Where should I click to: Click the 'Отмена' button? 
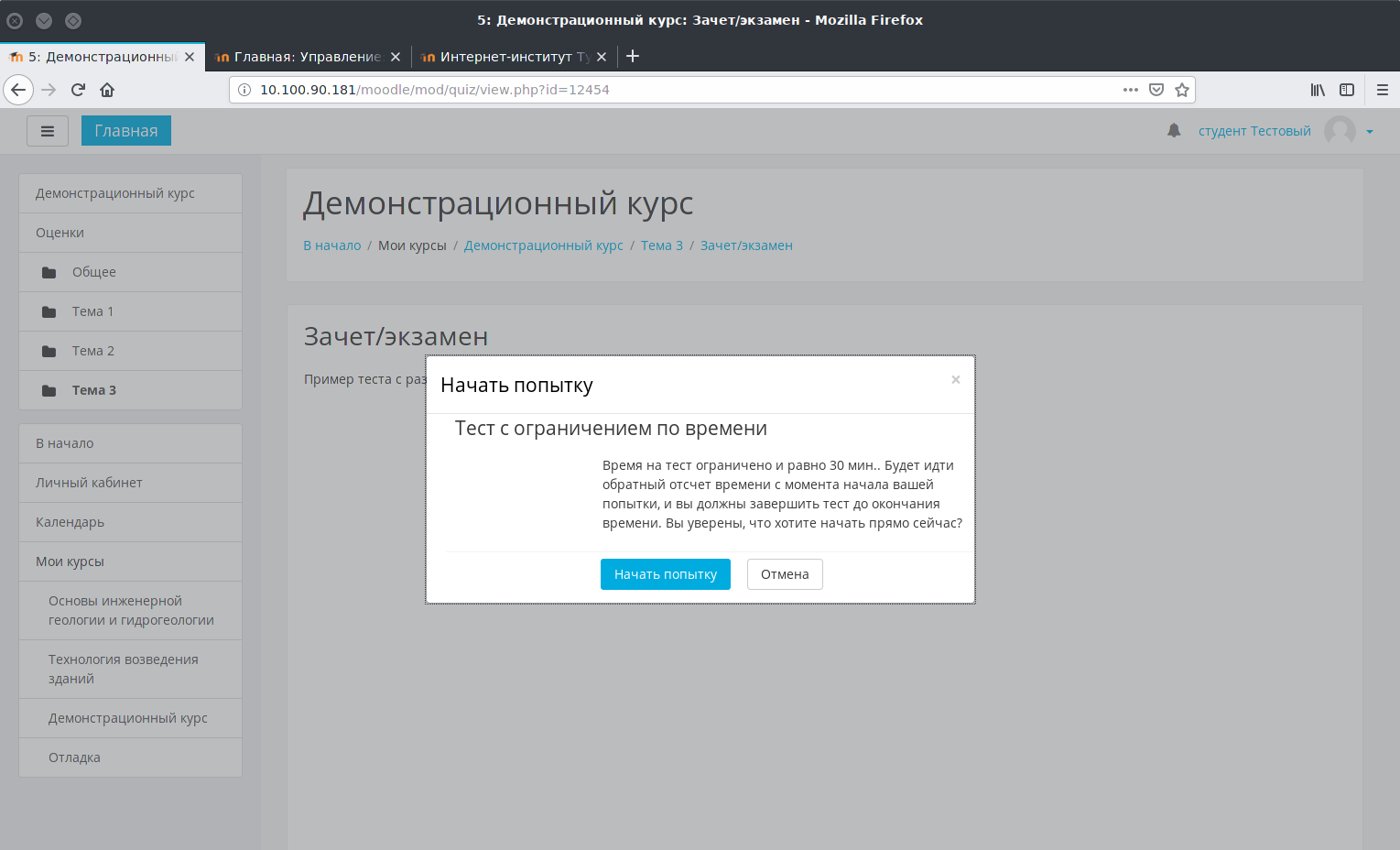(785, 574)
